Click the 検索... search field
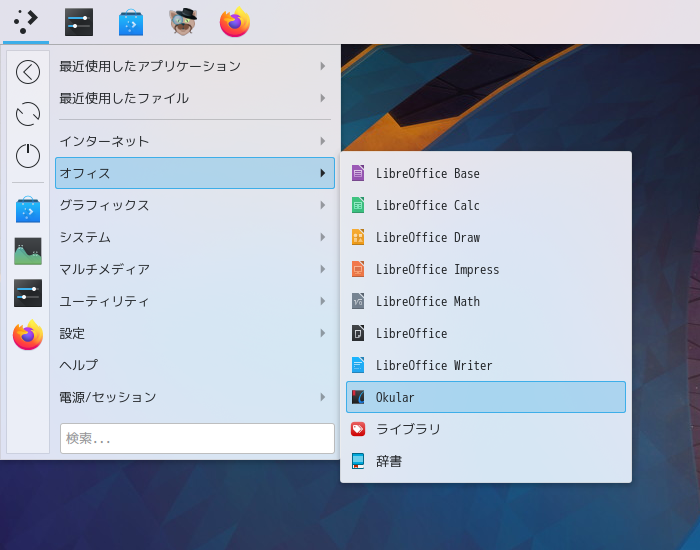This screenshot has height=550, width=700. [x=197, y=438]
